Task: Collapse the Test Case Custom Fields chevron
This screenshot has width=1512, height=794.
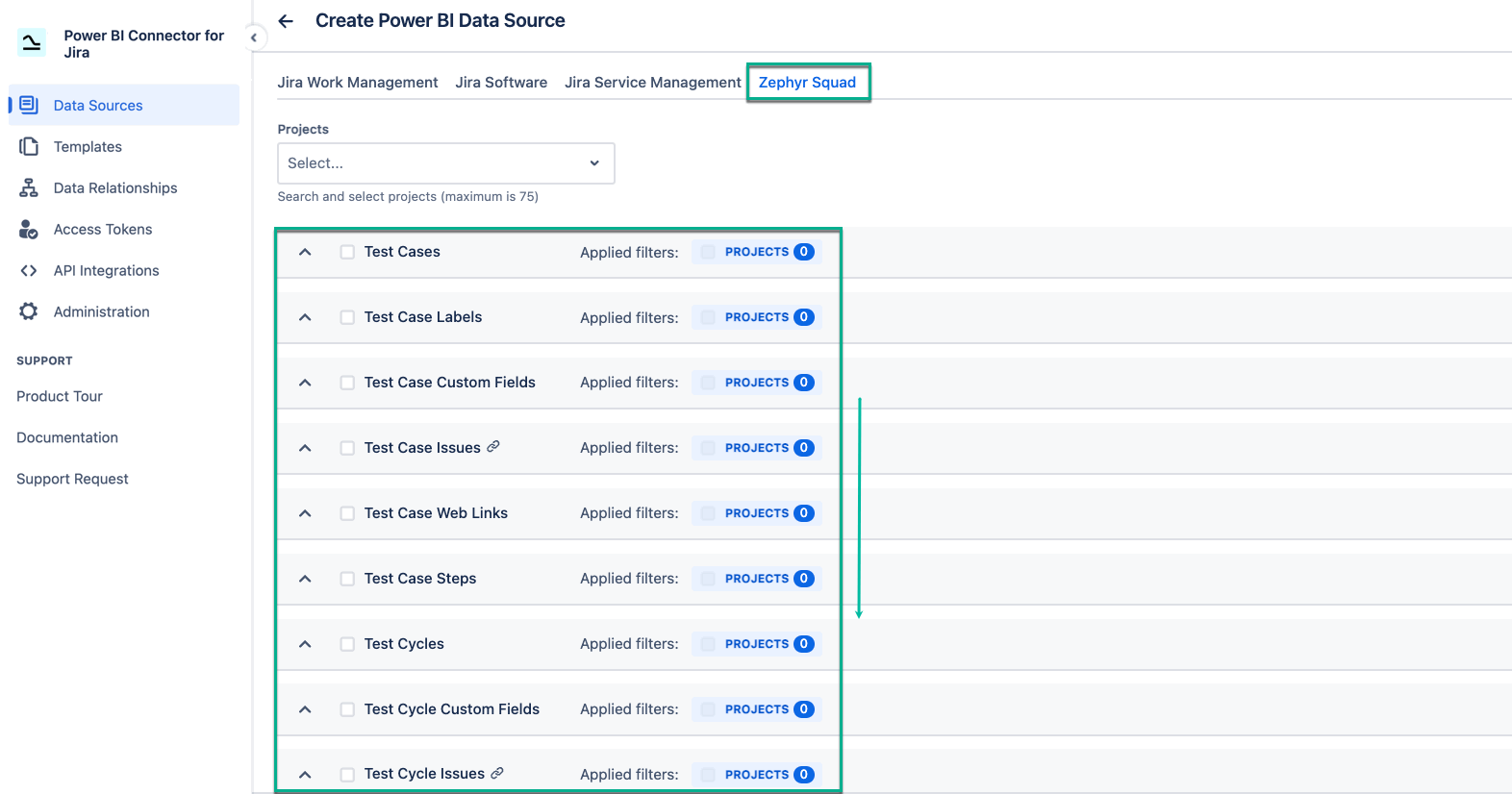Action: (x=305, y=383)
